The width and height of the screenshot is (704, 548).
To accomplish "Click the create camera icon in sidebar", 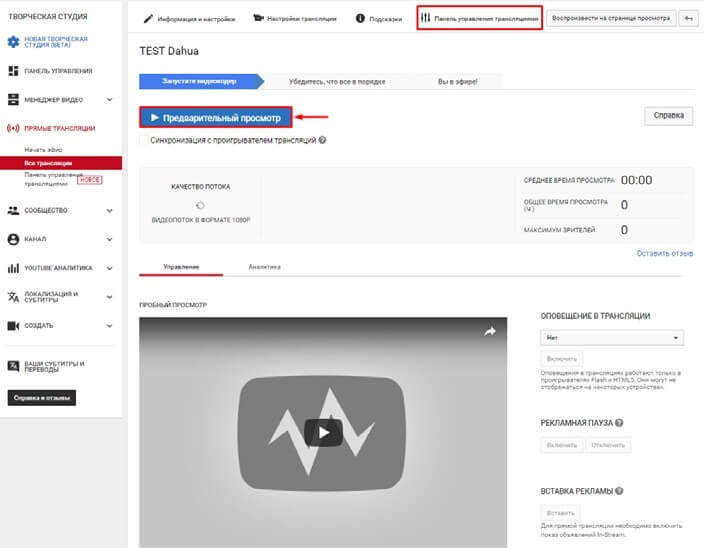I will (x=13, y=326).
